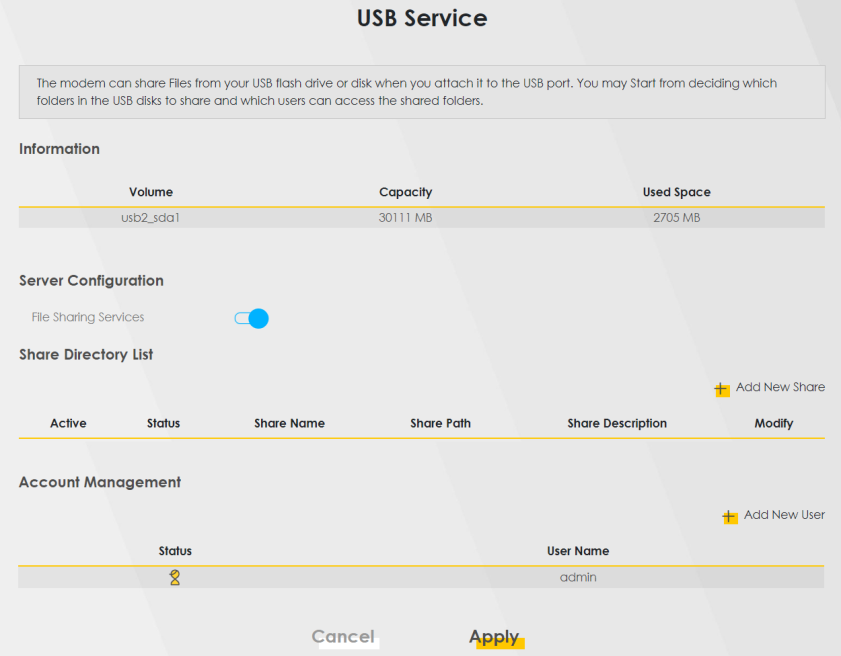Click the plus icon beside Add New User

[x=730, y=516]
